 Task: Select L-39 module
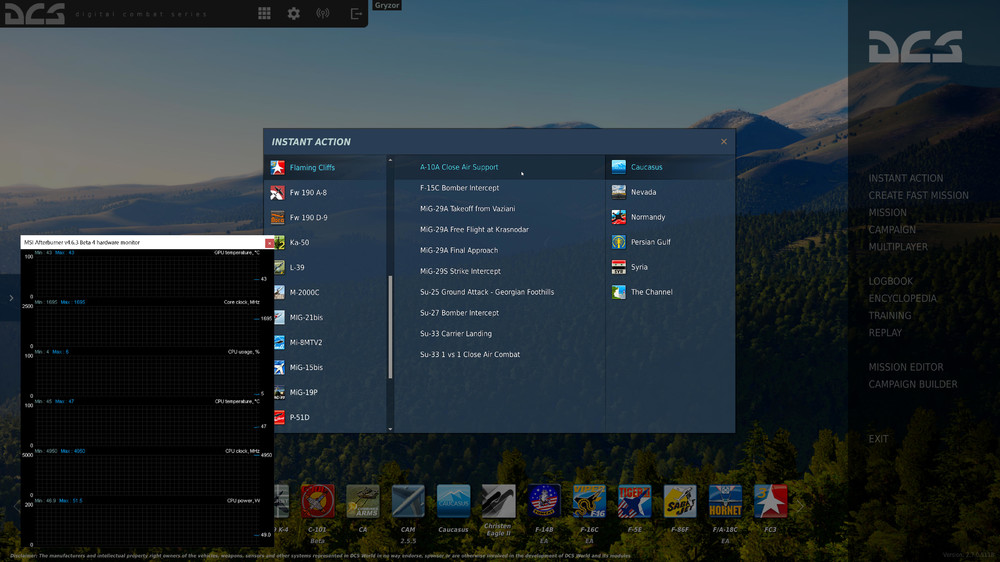pyautogui.click(x=330, y=267)
